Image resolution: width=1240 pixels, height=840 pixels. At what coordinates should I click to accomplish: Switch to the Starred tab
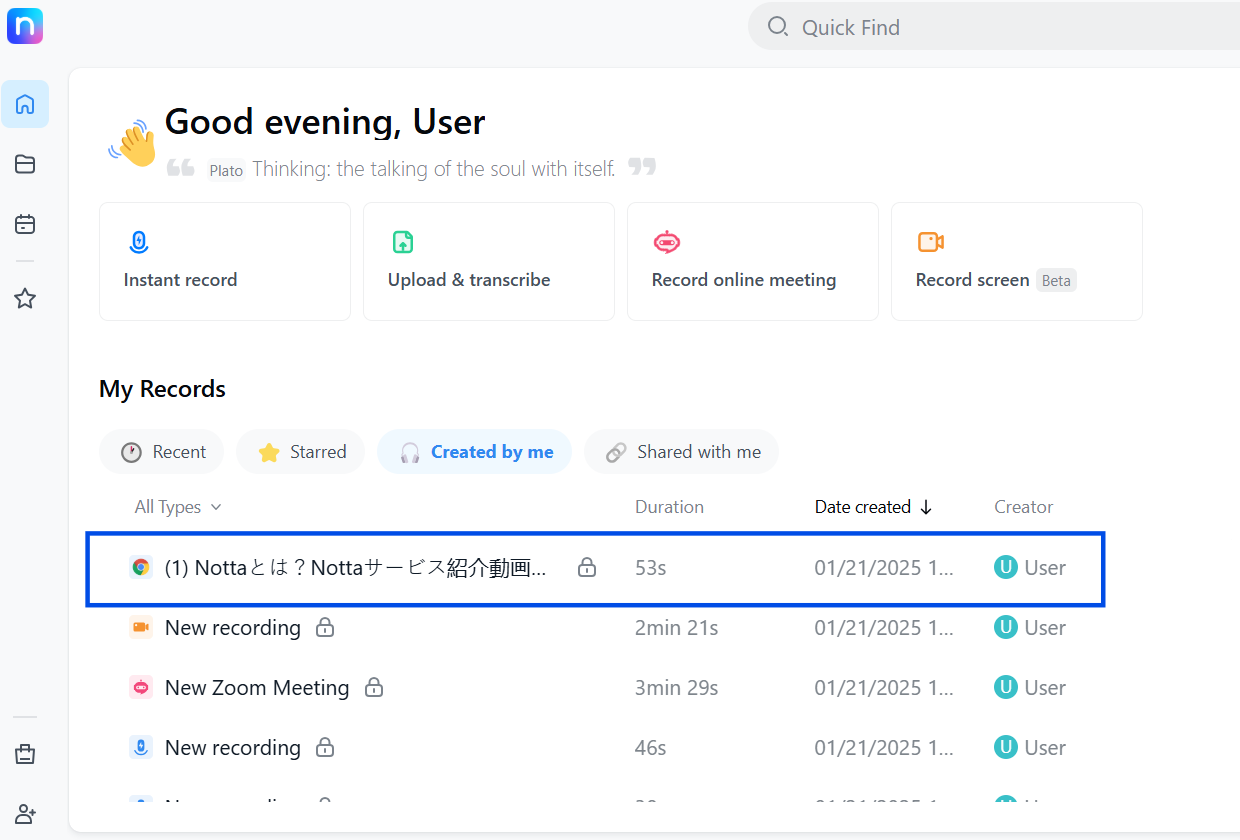pyautogui.click(x=301, y=452)
